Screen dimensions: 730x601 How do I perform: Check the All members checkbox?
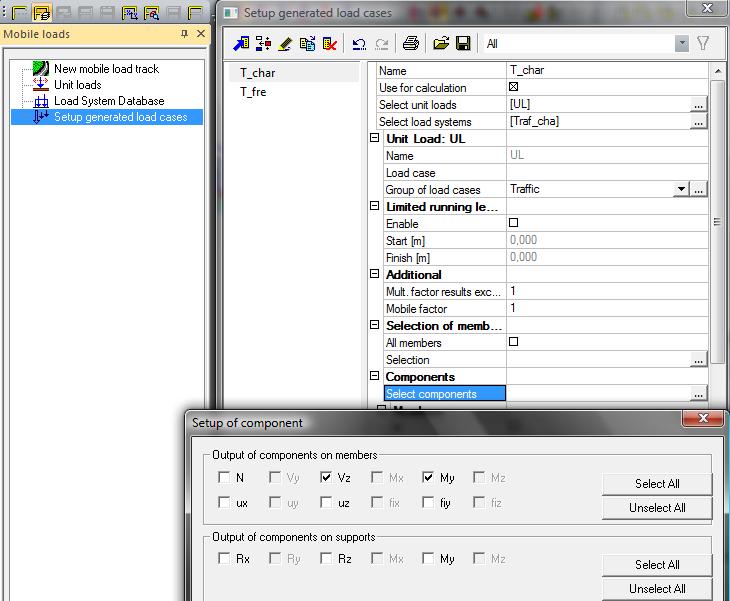(x=514, y=342)
